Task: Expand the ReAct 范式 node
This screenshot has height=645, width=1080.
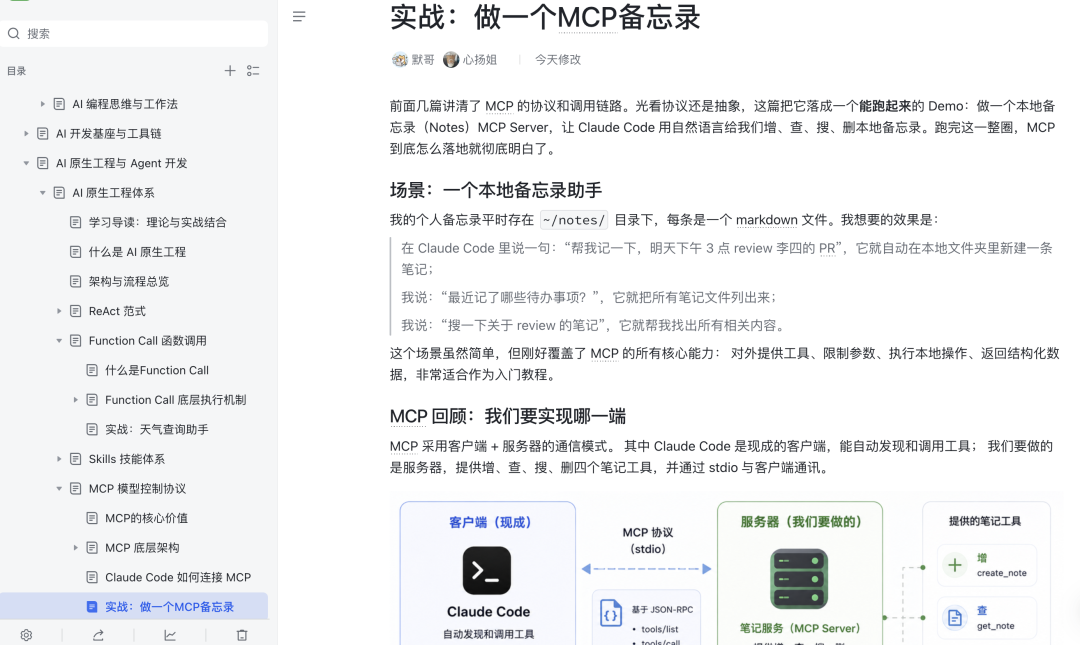Action: pos(59,311)
